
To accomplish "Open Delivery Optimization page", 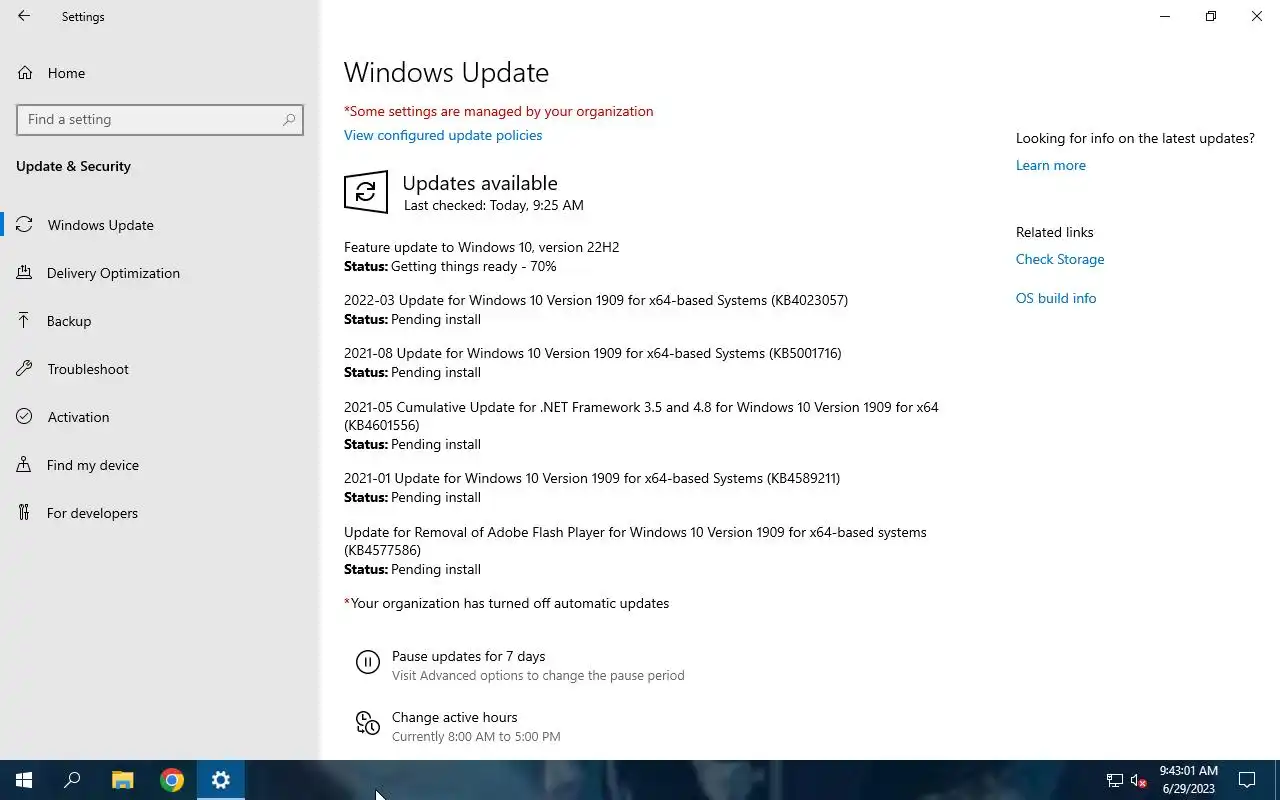I will [x=160, y=273].
